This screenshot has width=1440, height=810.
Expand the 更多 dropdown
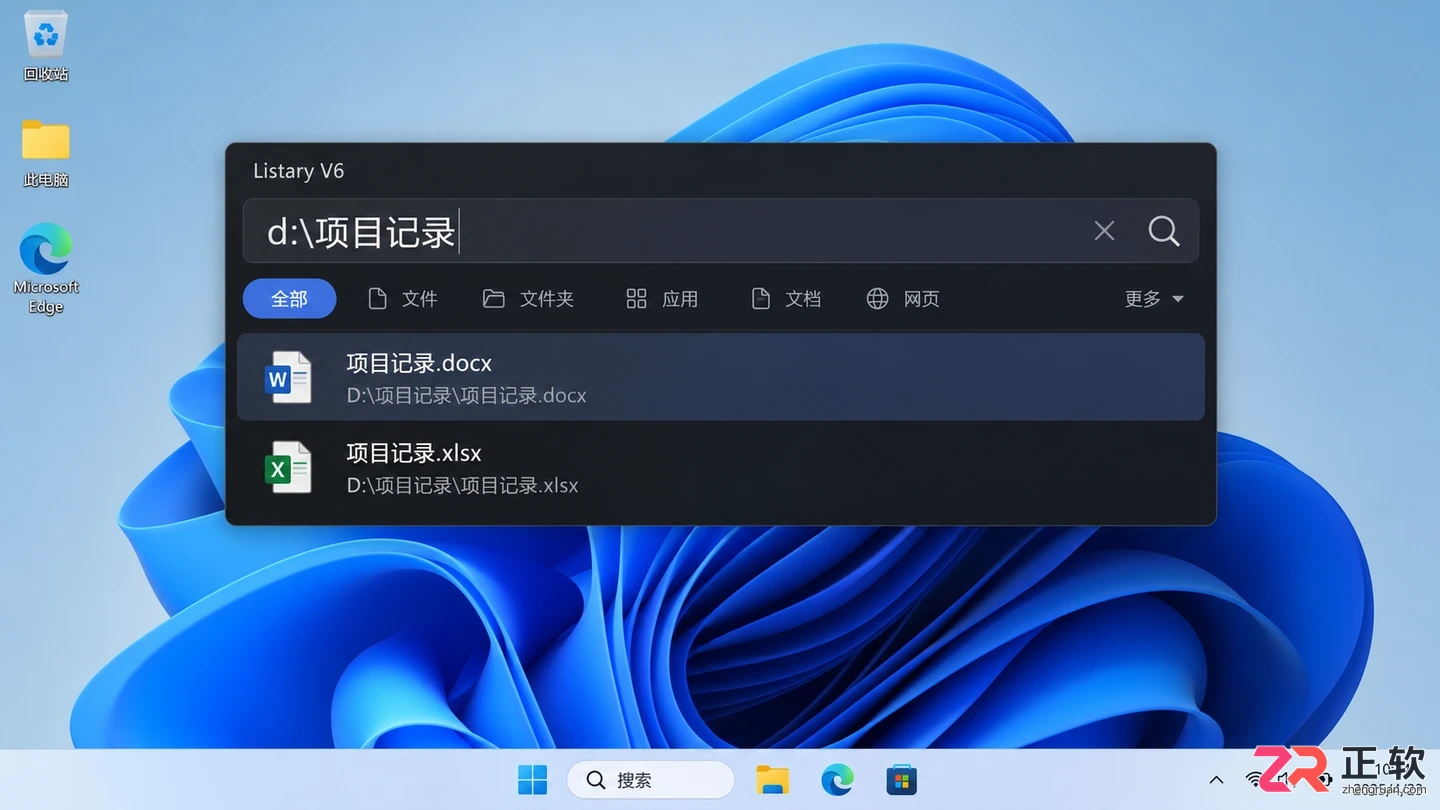tap(1154, 298)
